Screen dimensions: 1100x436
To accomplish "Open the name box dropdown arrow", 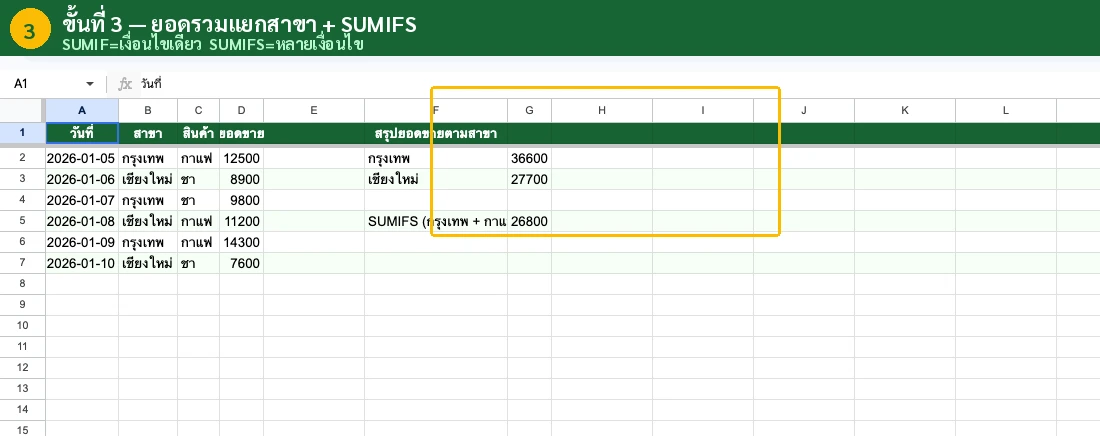I will click(90, 84).
